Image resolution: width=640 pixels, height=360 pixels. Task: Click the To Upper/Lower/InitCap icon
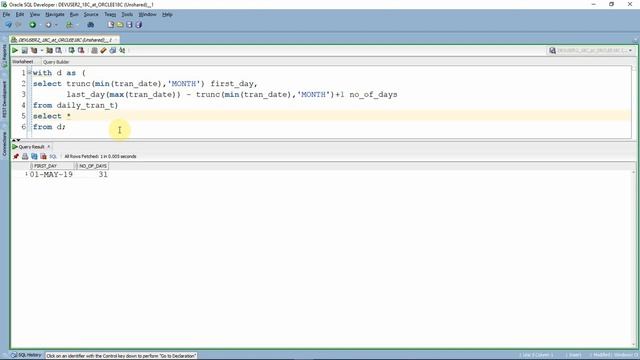tap(122, 51)
